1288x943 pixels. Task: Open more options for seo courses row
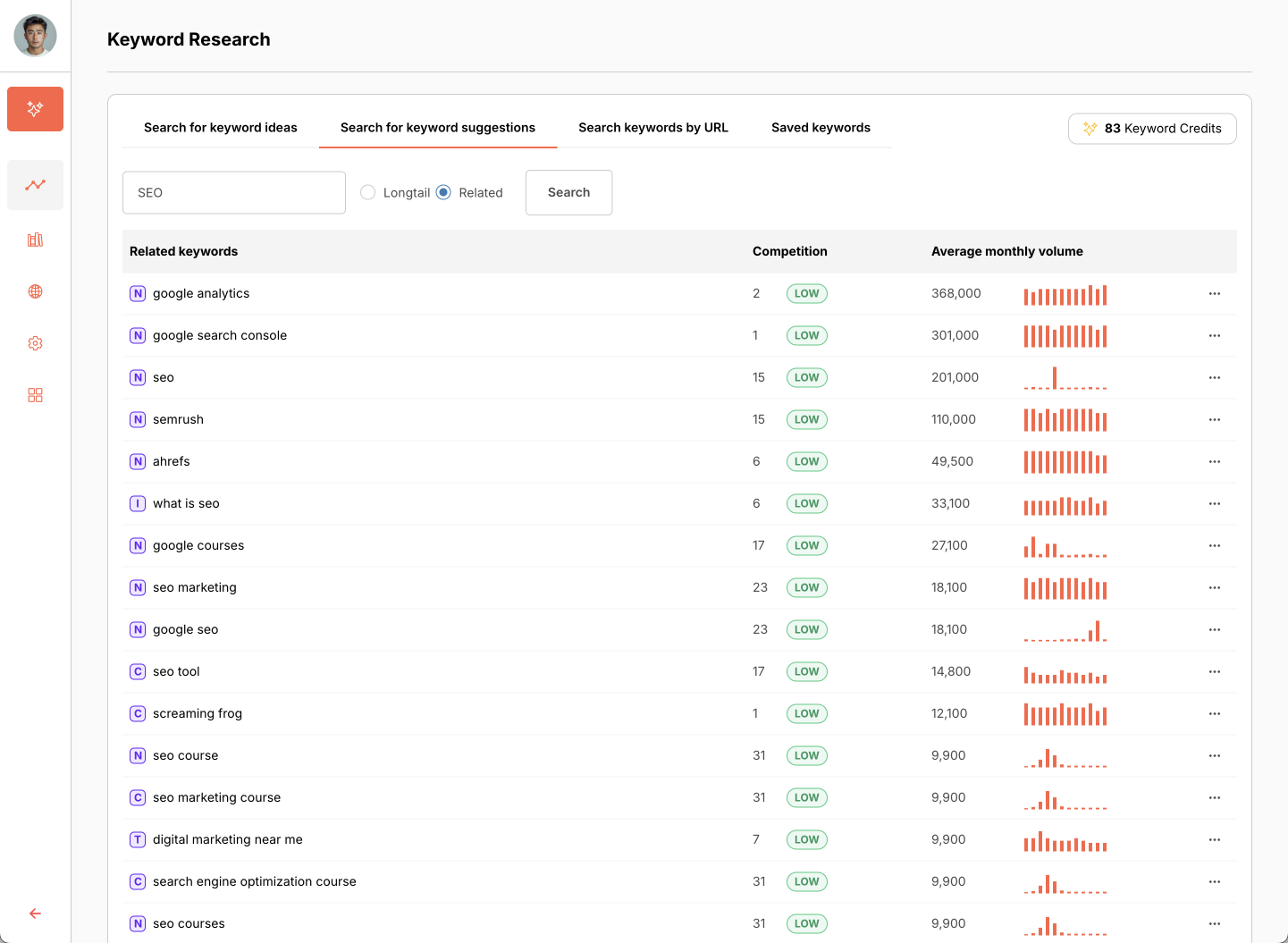1214,923
